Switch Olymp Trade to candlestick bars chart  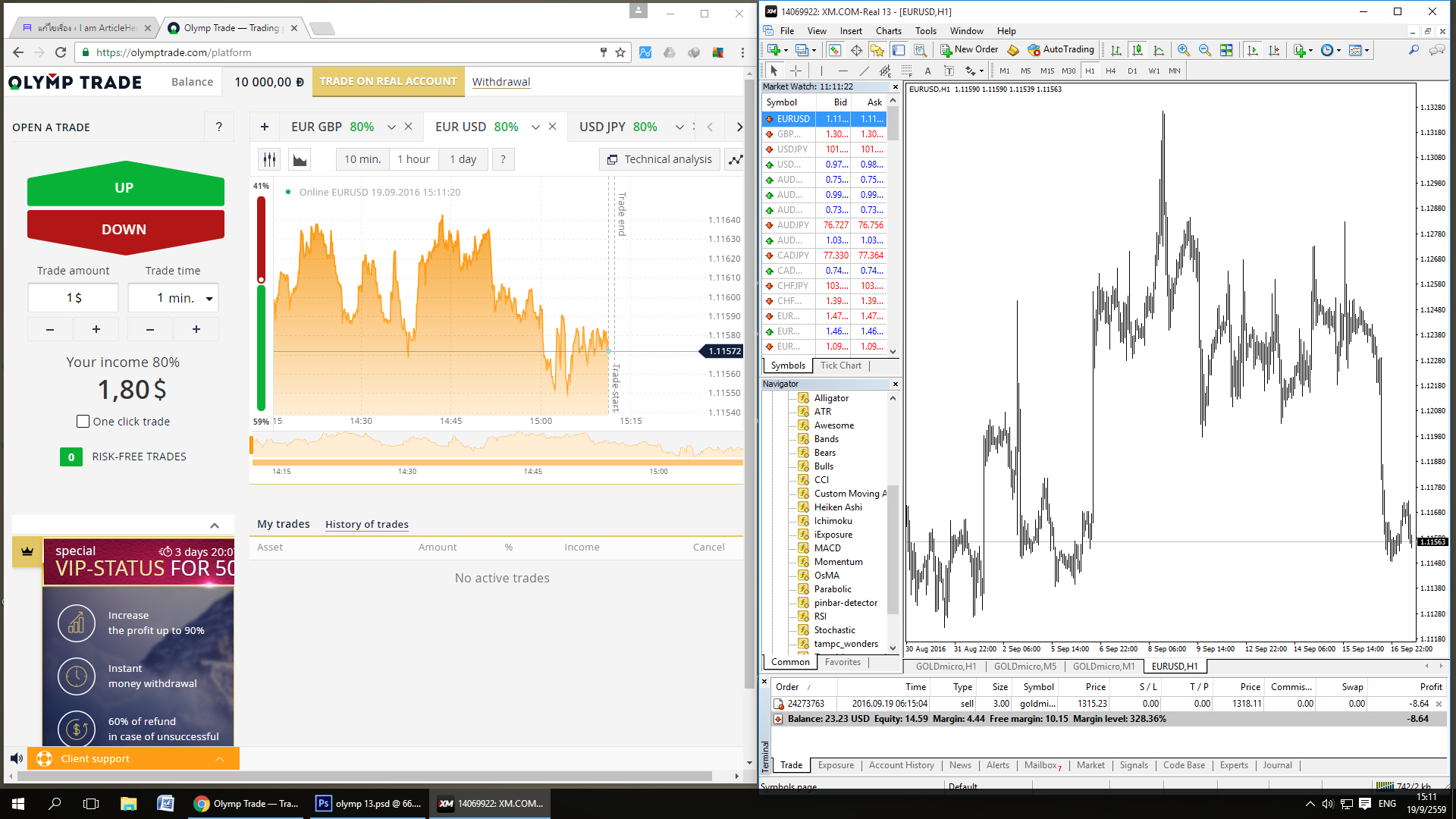pos(269,159)
